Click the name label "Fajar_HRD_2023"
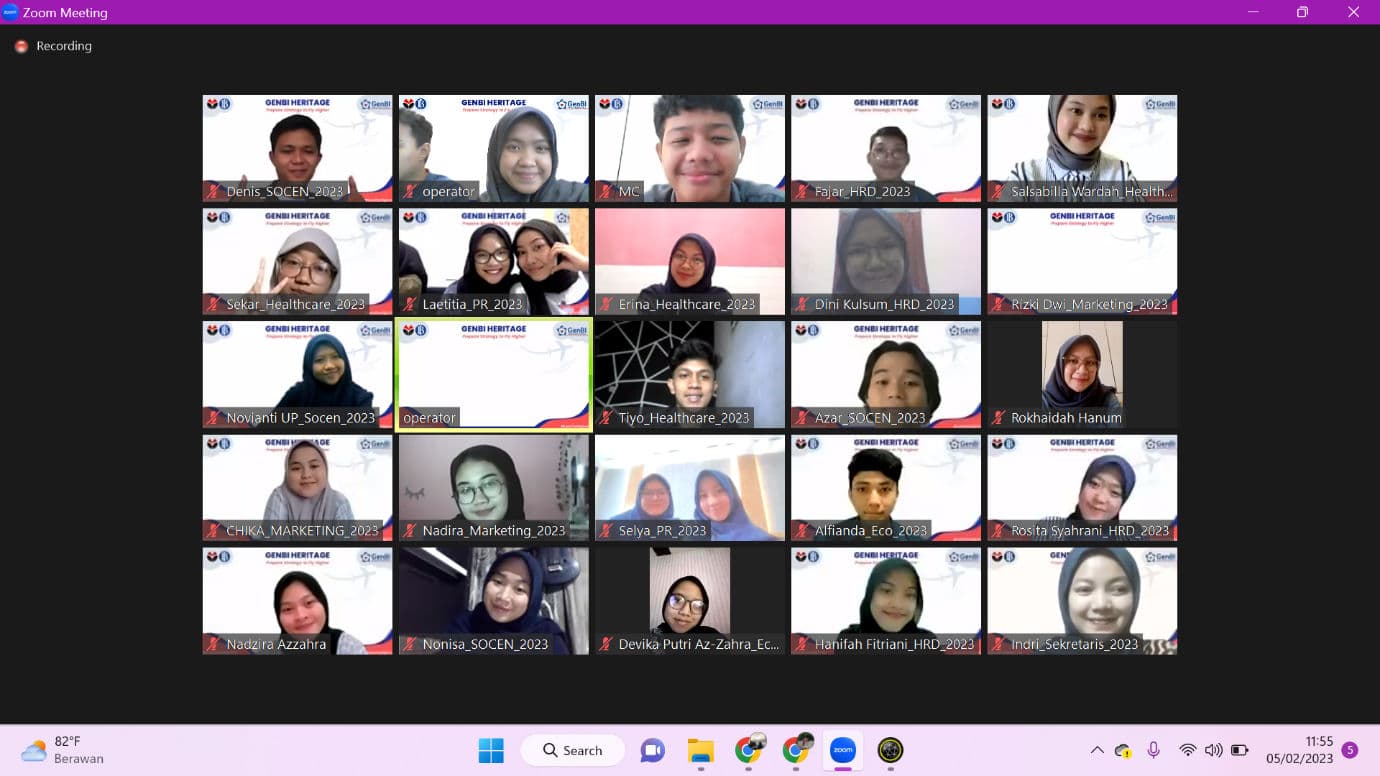 [x=862, y=191]
